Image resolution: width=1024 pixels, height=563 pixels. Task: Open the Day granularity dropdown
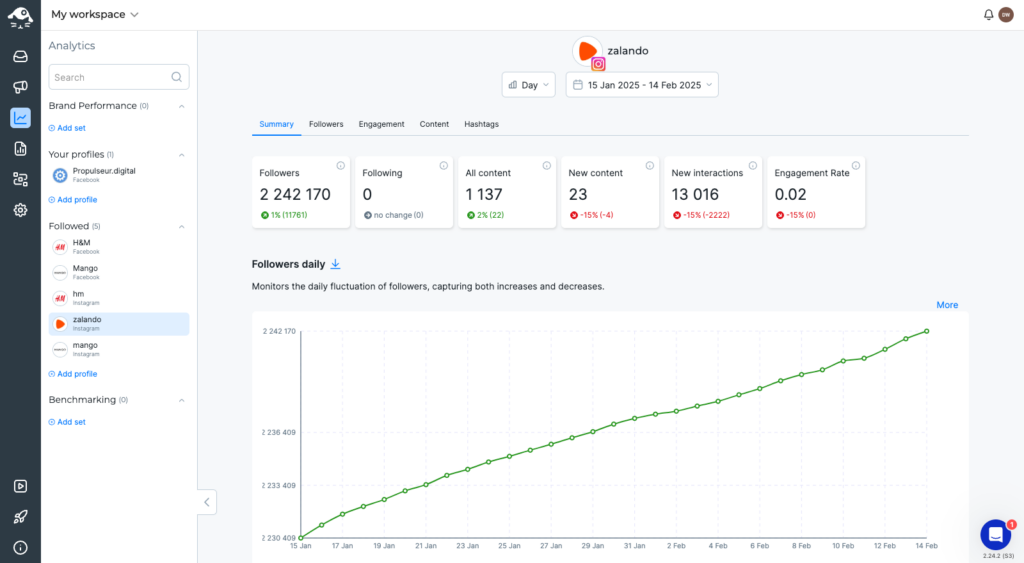point(528,85)
